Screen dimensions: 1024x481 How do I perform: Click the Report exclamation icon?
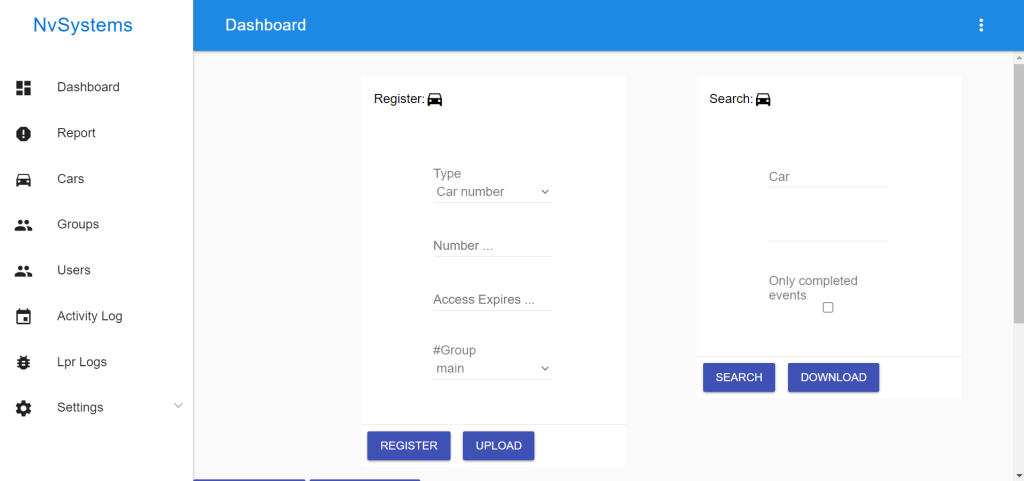pos(24,134)
